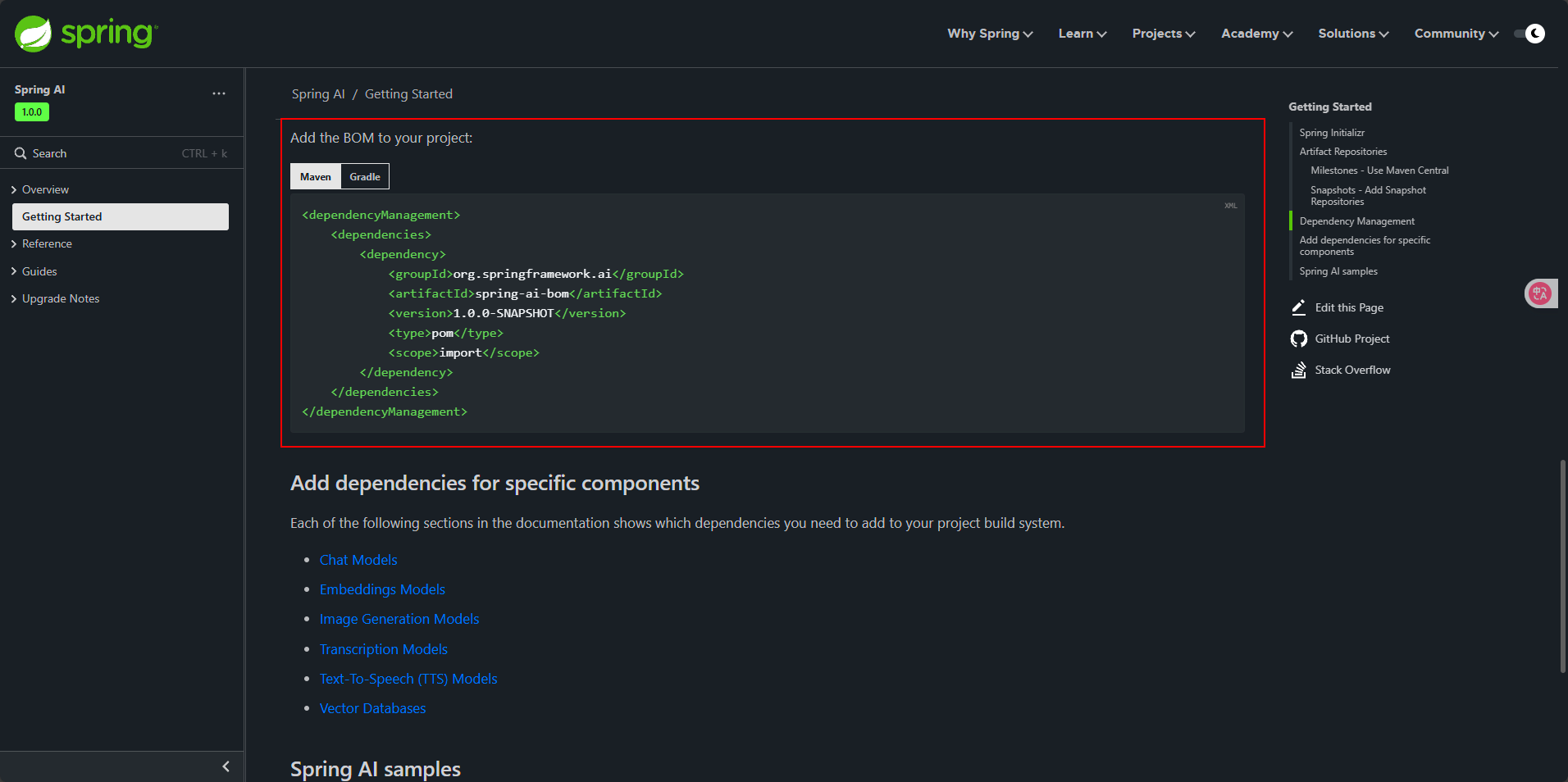Screen dimensions: 1568x782
Task: Open the Why Spring dropdown menu
Action: (990, 34)
